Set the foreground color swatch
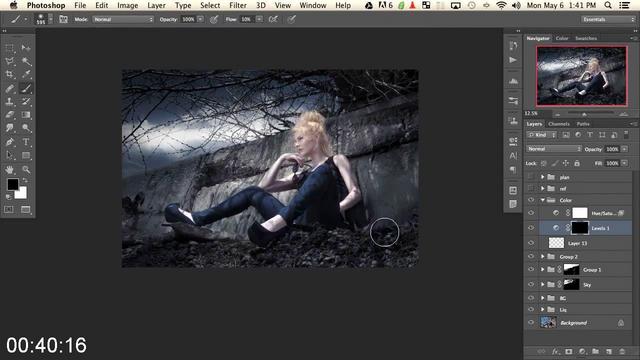The width and height of the screenshot is (640, 360). click(12, 184)
